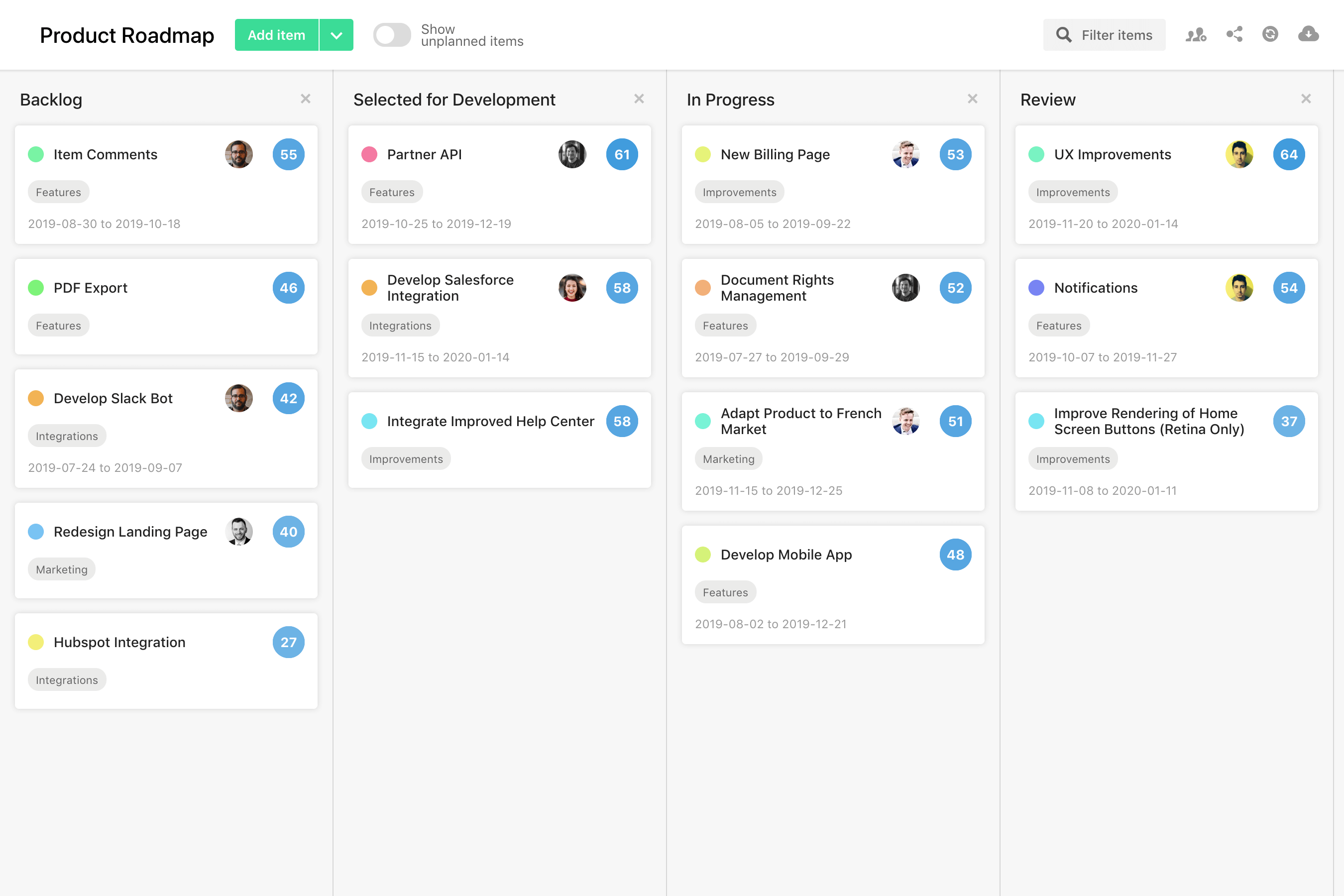Open the assignee avatar on Partner API card
Screen dimensions: 1344x896
coord(572,154)
